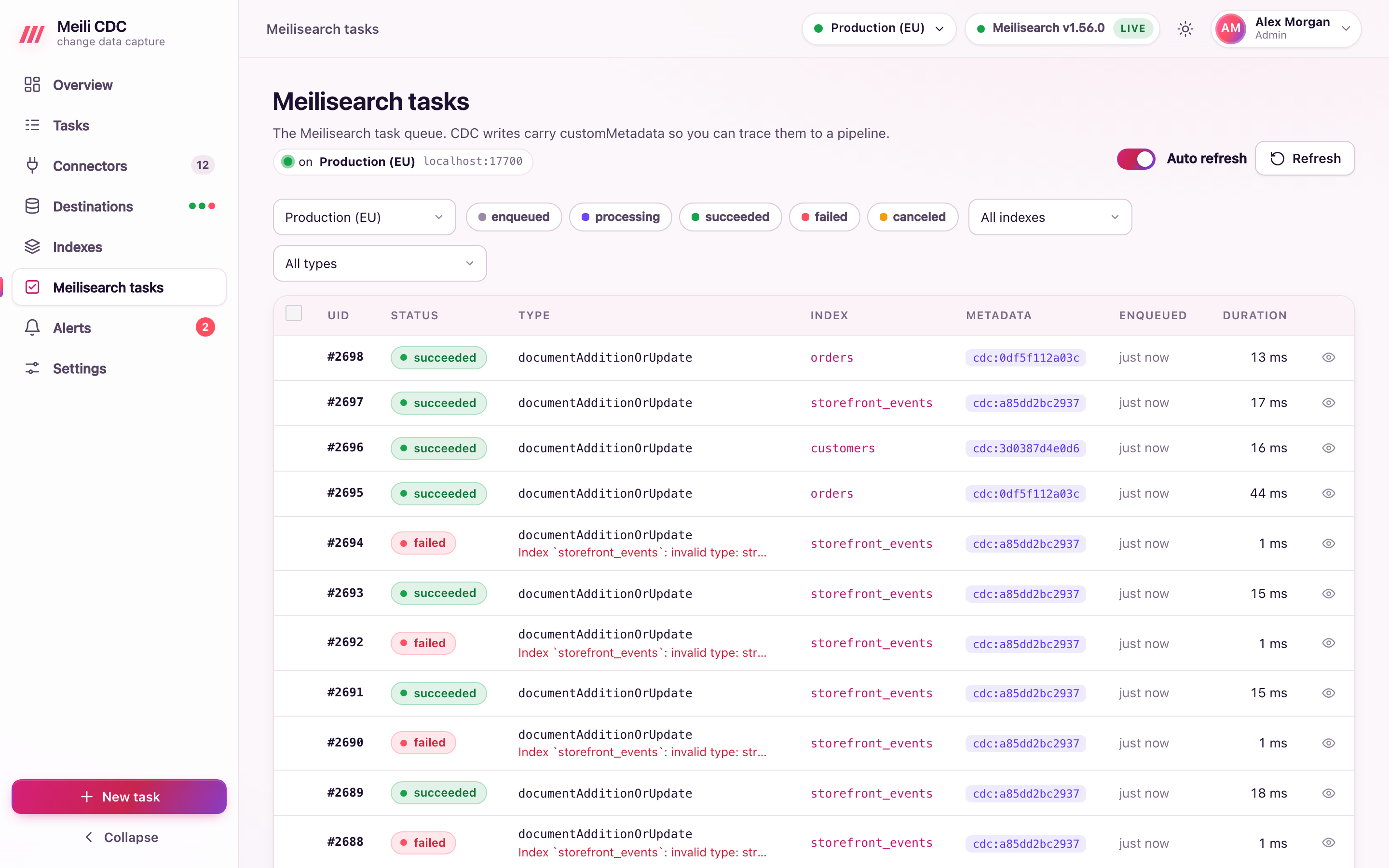Image resolution: width=1389 pixels, height=868 pixels.
Task: Open eye icon for task #2693
Action: click(1328, 594)
